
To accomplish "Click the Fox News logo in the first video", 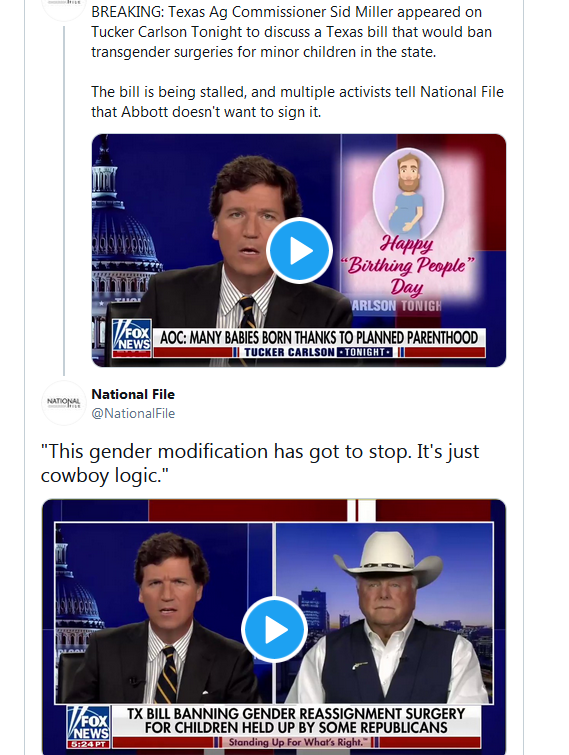I will 132,338.
